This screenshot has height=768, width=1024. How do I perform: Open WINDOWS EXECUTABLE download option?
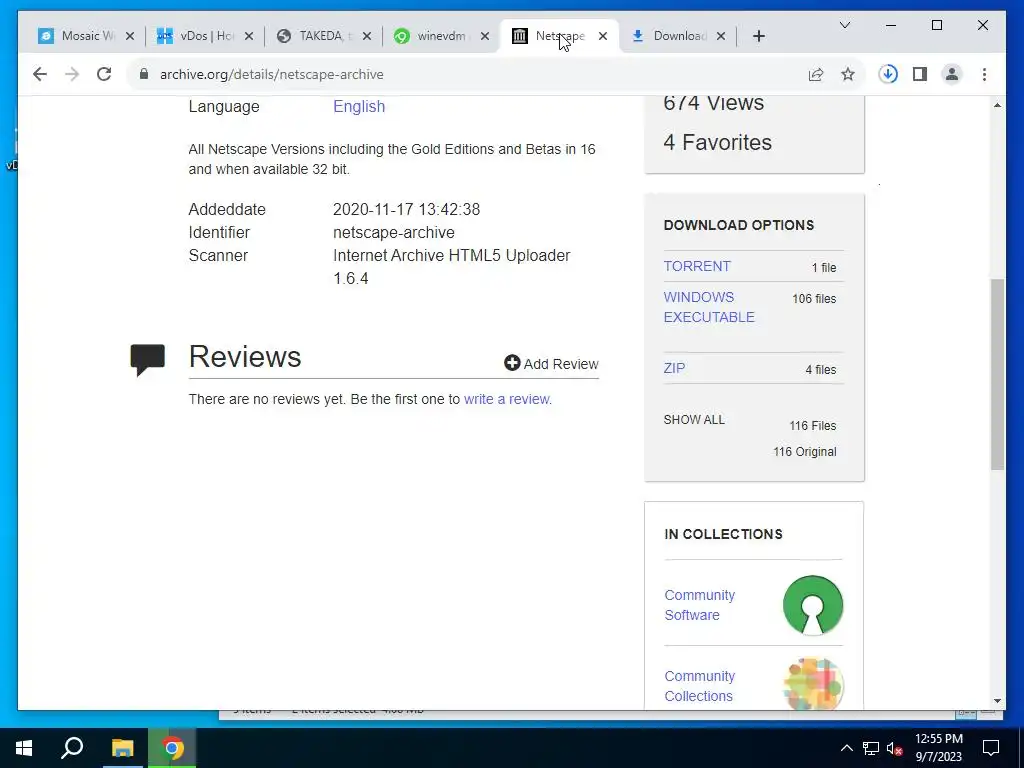click(709, 307)
